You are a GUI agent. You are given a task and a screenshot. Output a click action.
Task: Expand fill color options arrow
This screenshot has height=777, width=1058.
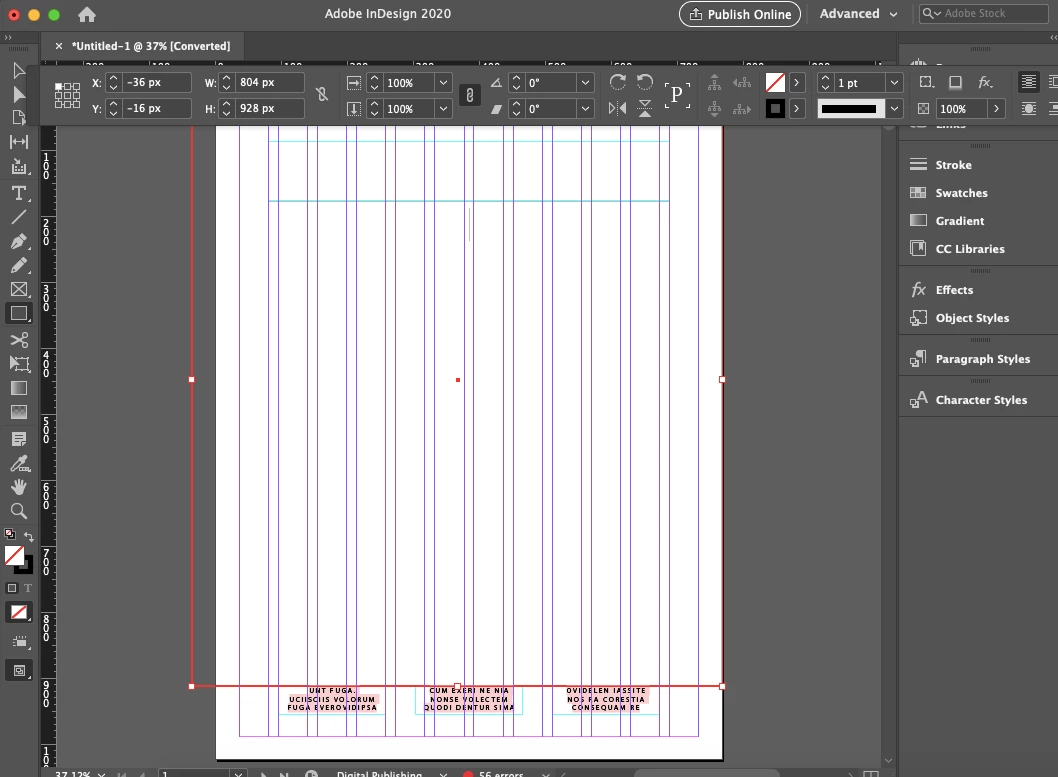[796, 83]
